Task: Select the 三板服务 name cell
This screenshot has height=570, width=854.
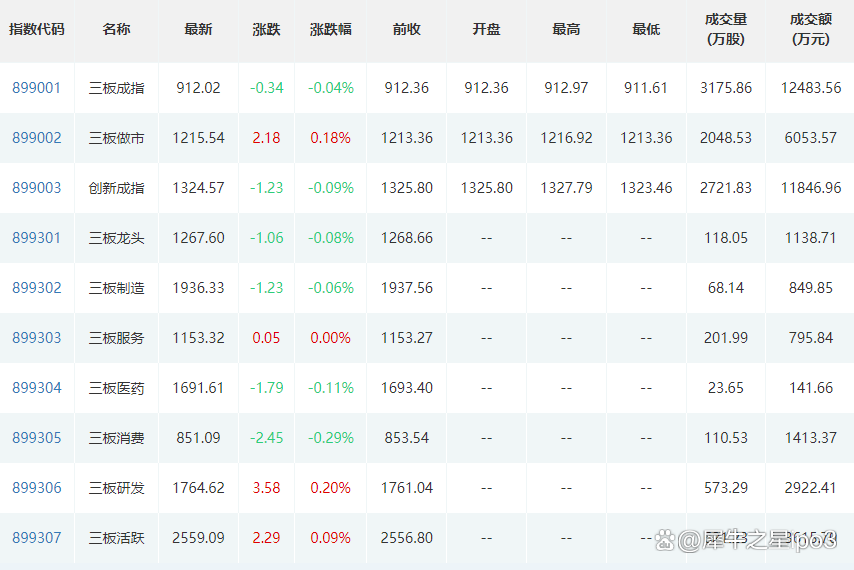Action: coord(117,338)
